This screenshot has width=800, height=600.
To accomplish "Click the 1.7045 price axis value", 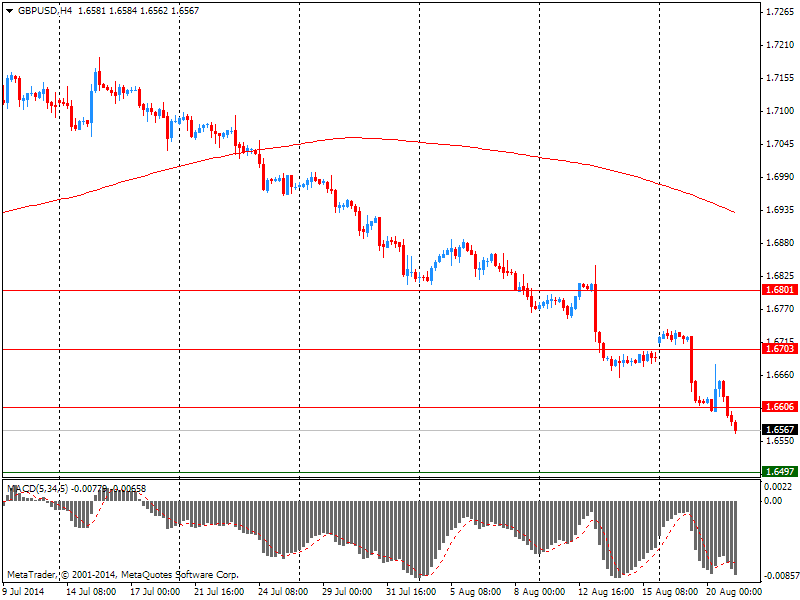I will click(780, 144).
